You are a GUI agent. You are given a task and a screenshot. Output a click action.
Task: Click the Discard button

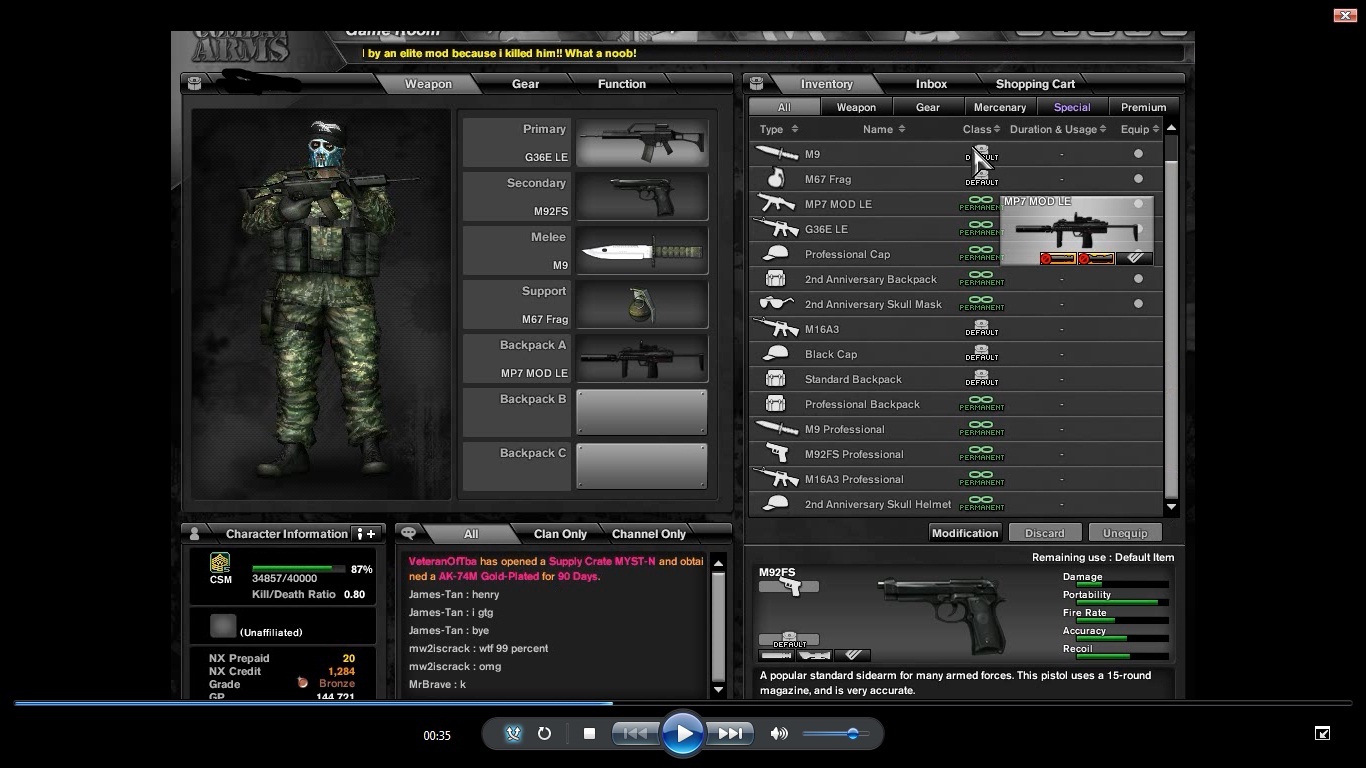1045,533
